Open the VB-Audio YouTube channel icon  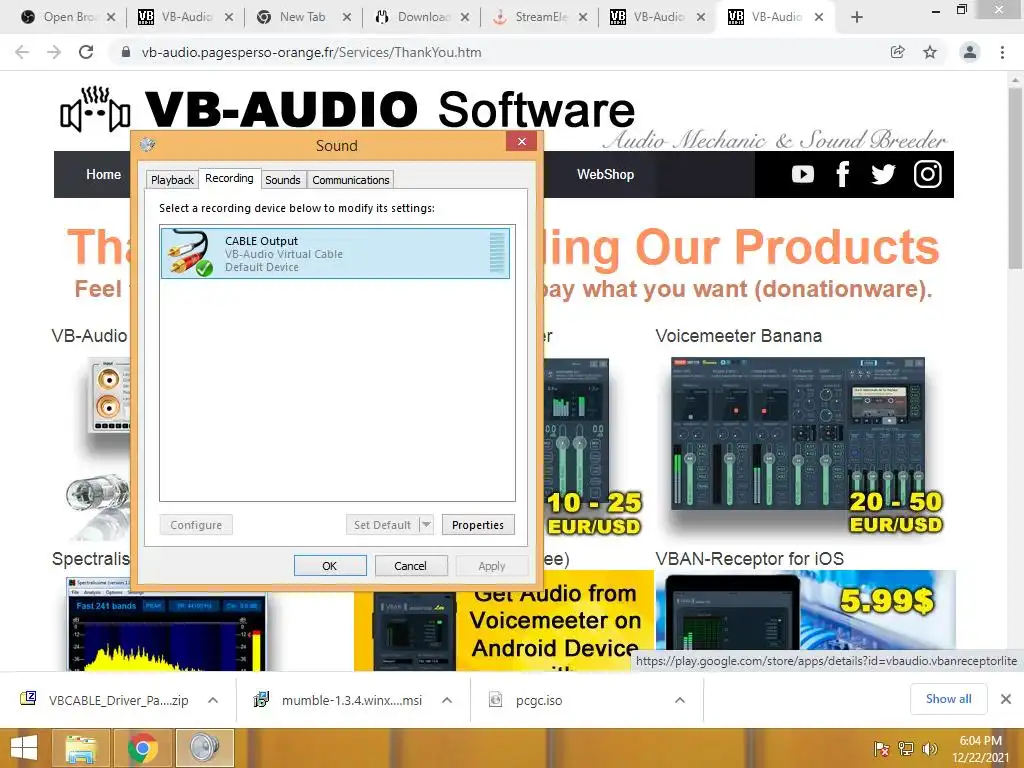click(x=803, y=174)
